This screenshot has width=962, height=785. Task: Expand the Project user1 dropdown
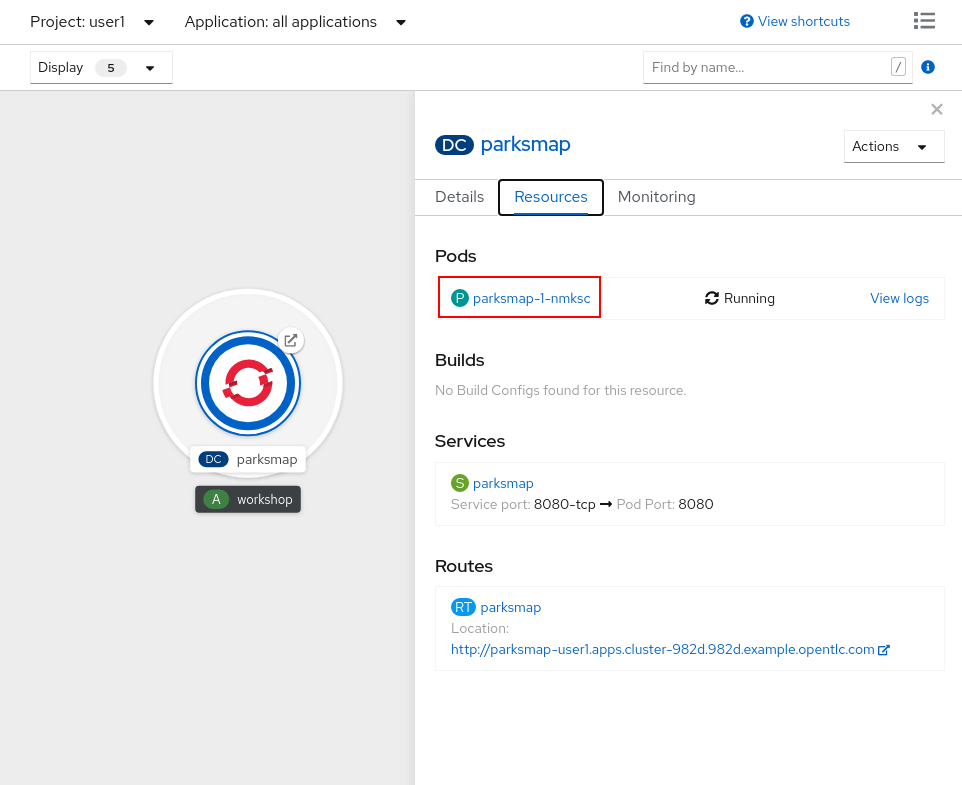point(92,22)
